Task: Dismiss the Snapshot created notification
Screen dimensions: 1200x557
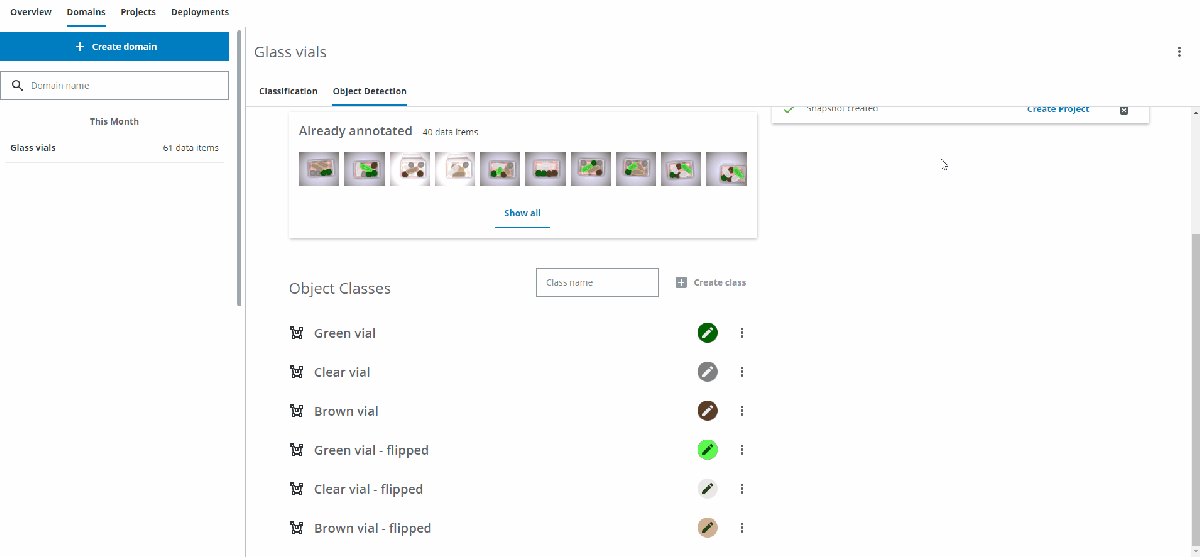Action: (1124, 109)
